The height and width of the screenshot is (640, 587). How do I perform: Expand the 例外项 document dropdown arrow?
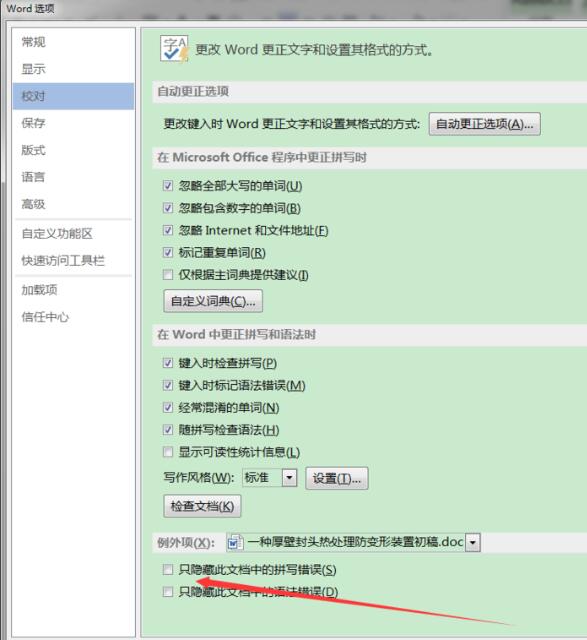[473, 542]
